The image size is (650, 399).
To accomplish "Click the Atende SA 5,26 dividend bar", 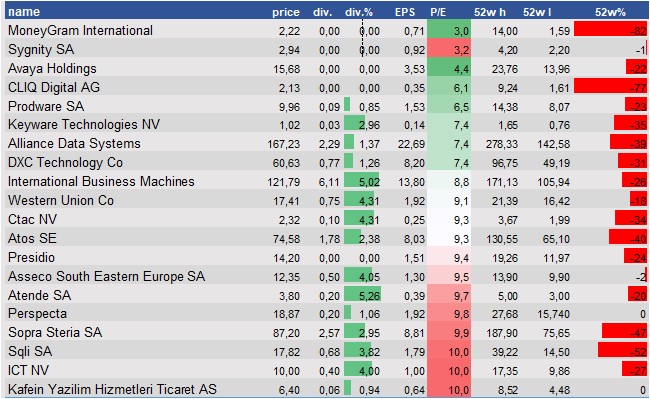I will coord(362,295).
